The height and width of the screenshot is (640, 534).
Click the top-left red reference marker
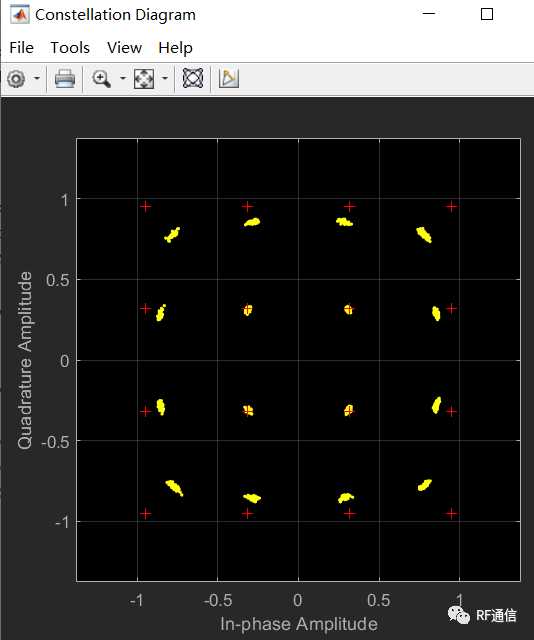(x=145, y=207)
